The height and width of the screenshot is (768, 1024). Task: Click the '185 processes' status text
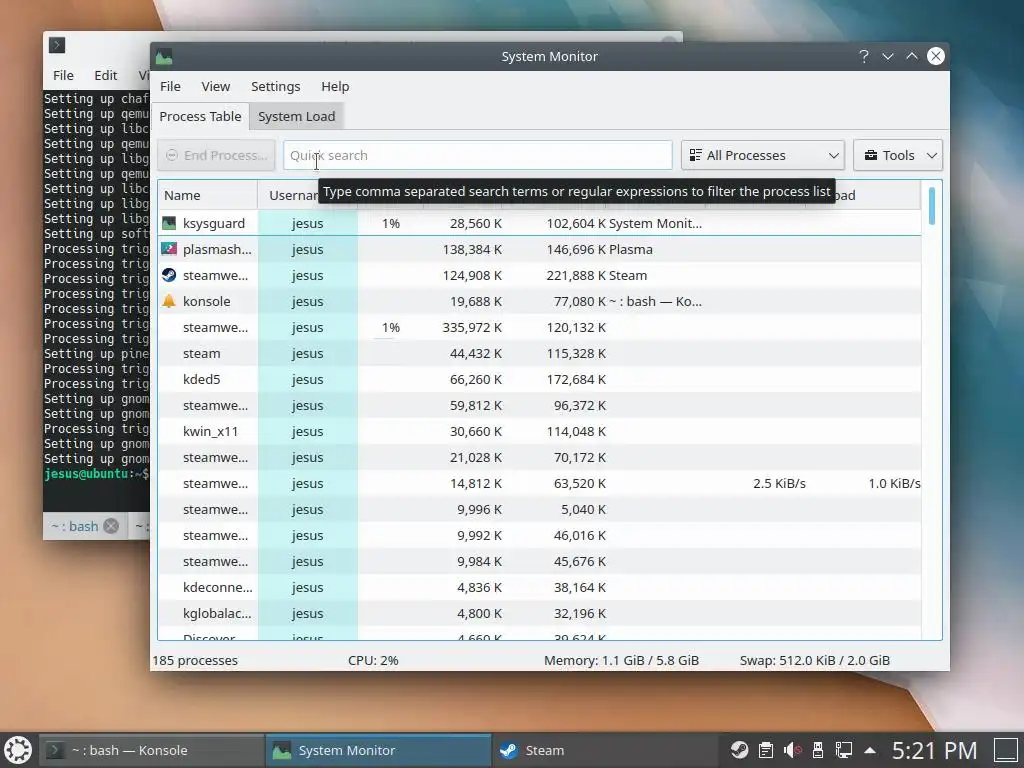click(195, 660)
